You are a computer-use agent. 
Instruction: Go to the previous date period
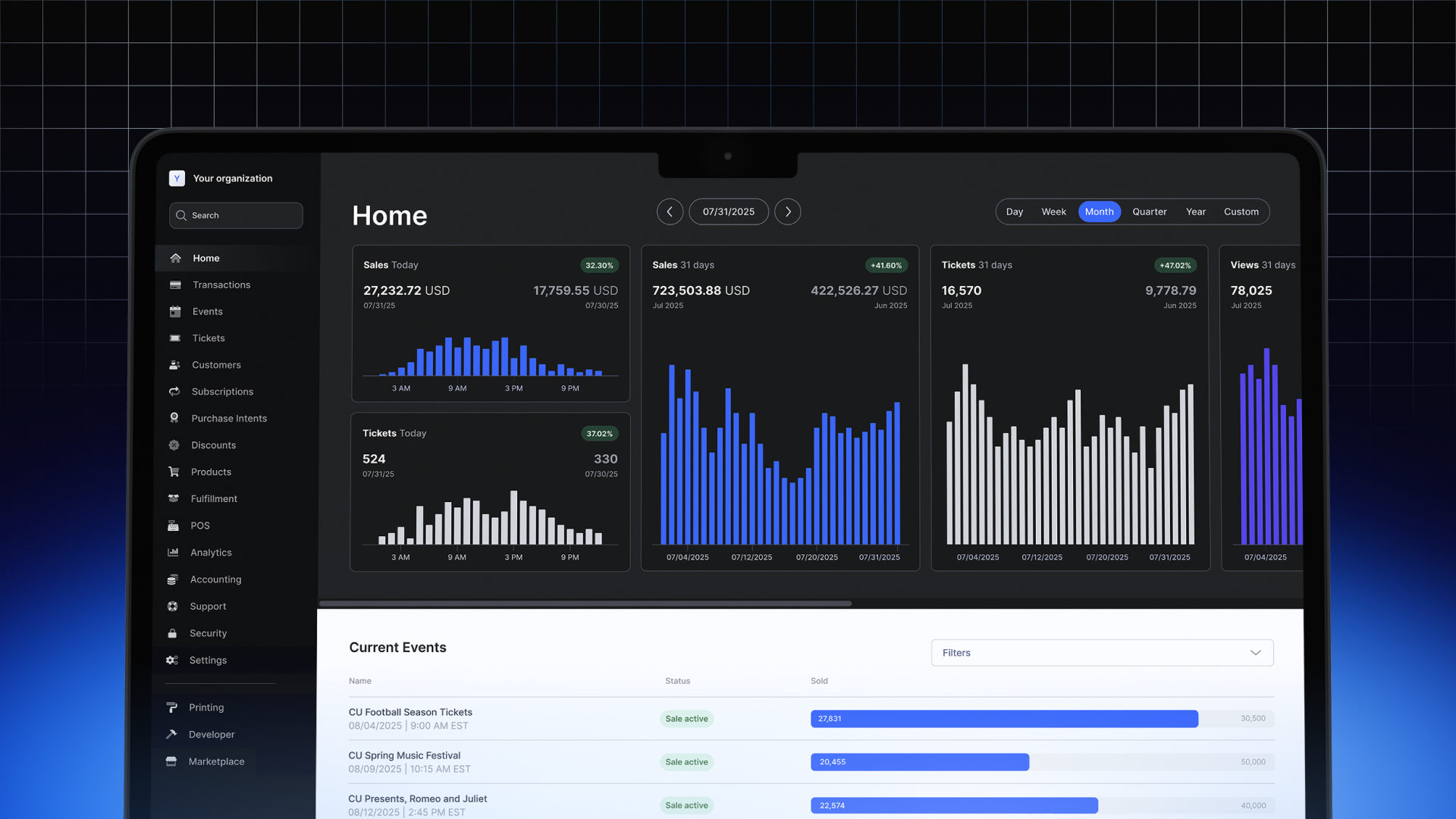(670, 212)
